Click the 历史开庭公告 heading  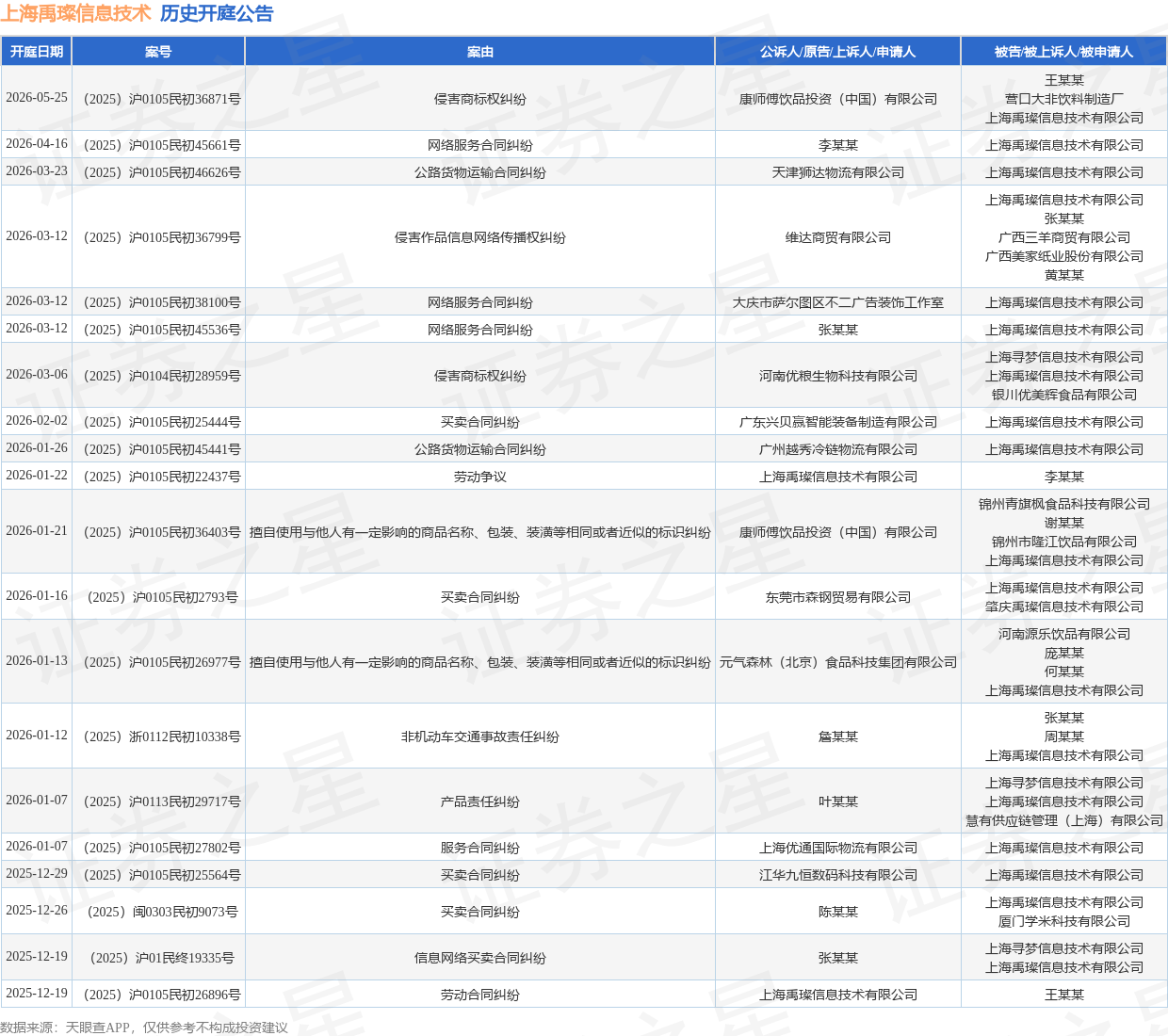coord(217,14)
